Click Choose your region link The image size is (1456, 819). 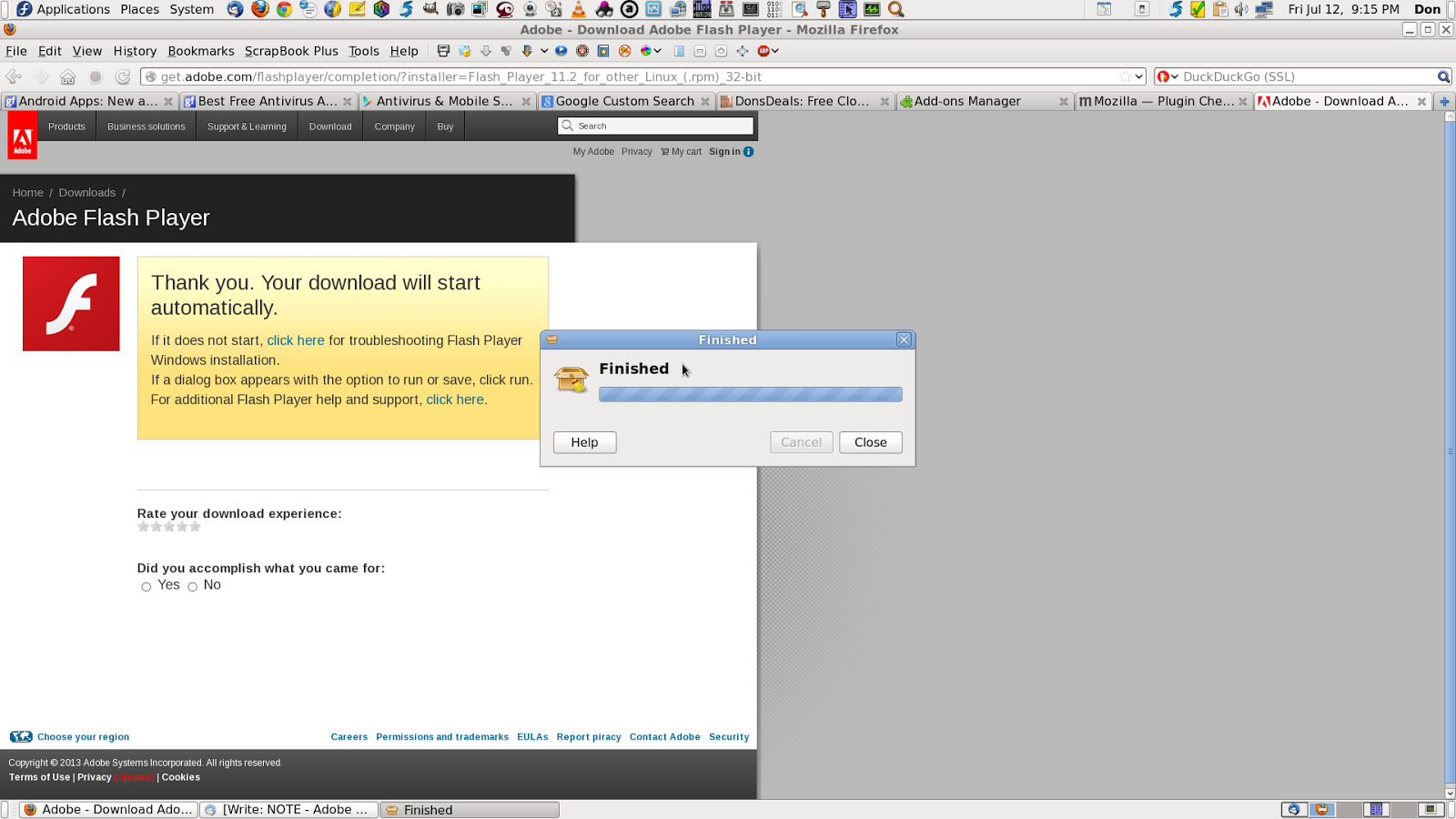tap(83, 737)
